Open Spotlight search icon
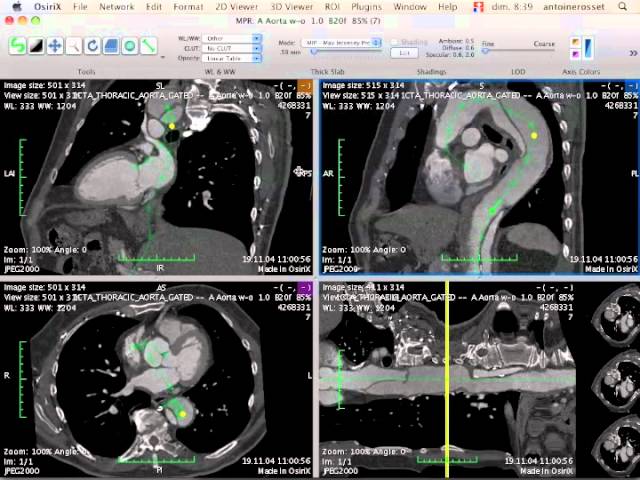 (x=622, y=7)
